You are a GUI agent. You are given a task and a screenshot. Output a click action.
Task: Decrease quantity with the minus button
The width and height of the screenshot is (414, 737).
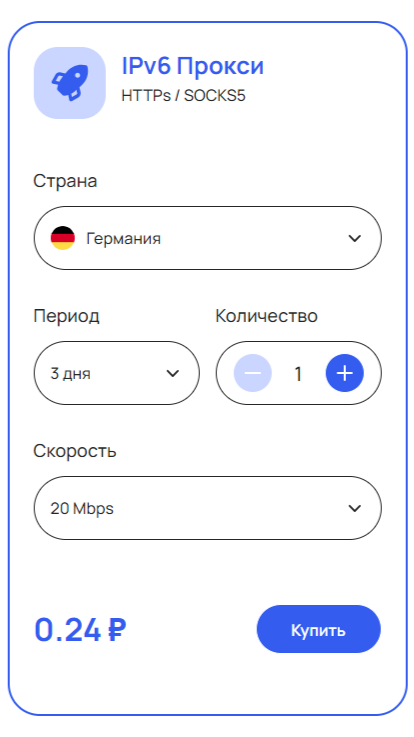point(253,373)
